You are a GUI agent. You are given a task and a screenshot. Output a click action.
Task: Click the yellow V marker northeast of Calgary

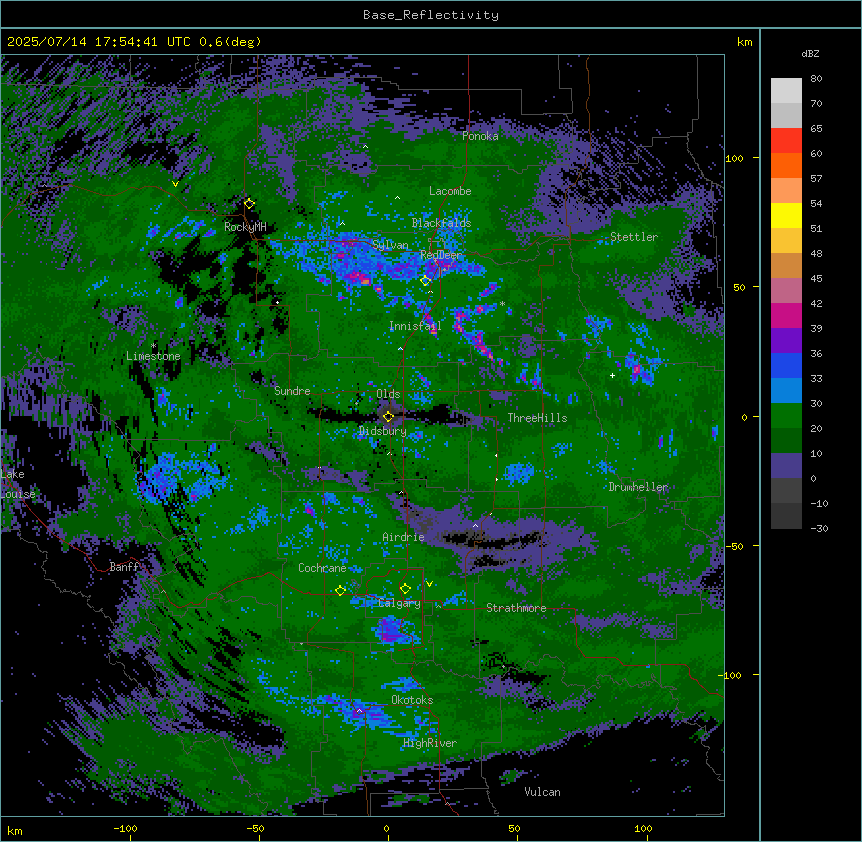429,584
